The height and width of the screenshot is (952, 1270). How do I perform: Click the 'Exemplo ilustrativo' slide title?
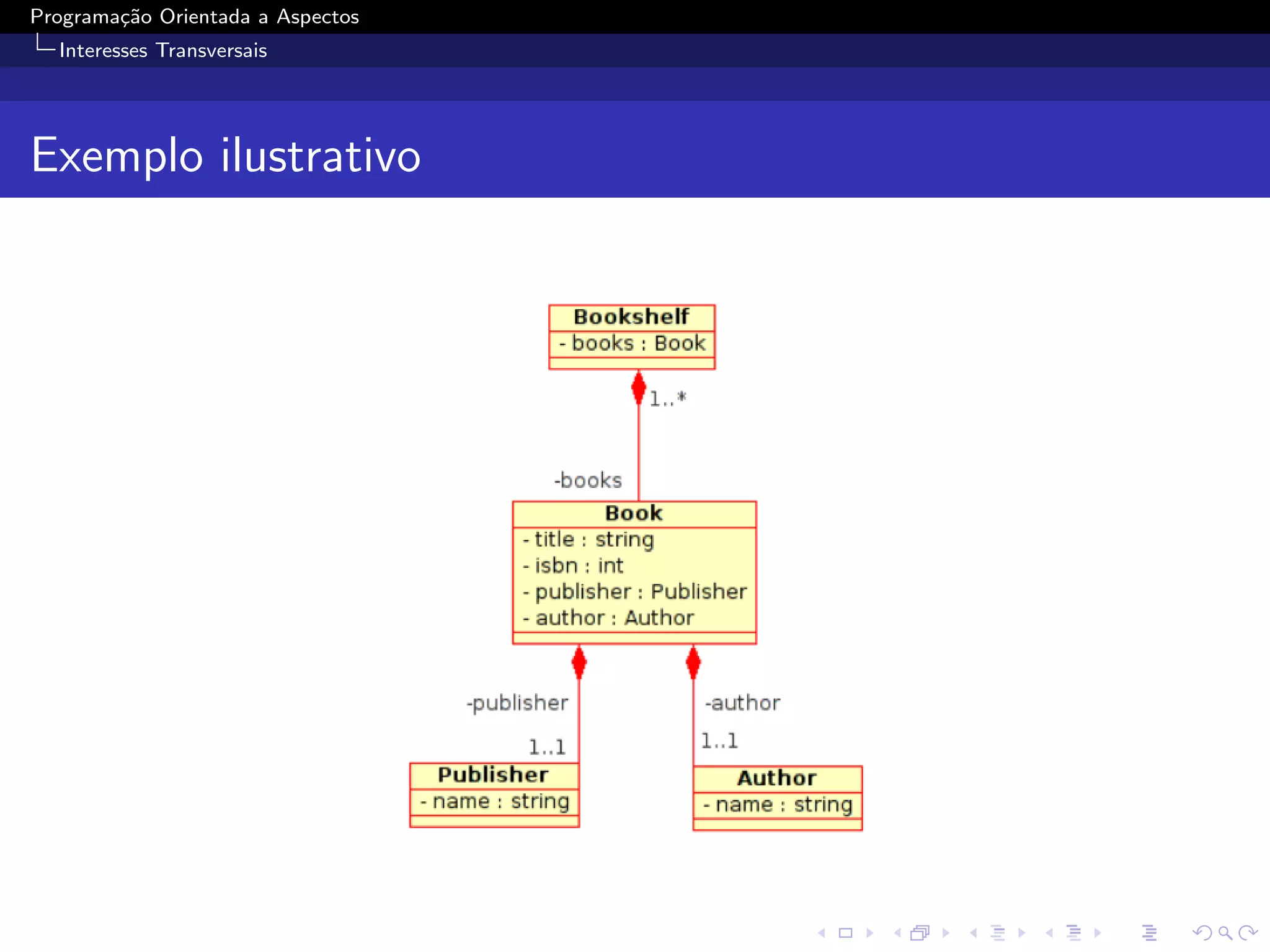226,155
